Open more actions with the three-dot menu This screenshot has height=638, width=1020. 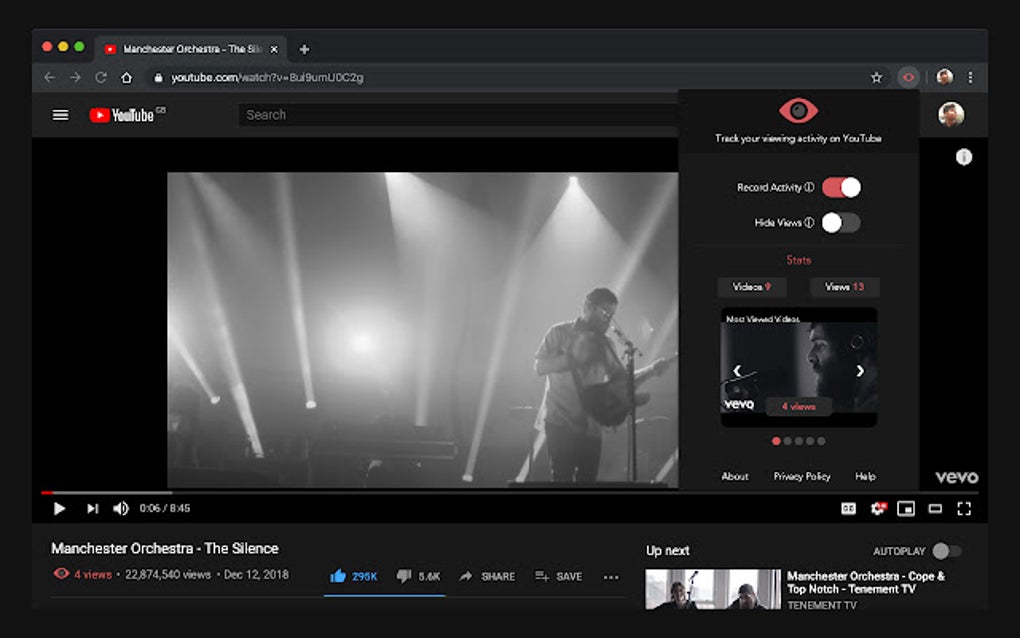coord(611,576)
